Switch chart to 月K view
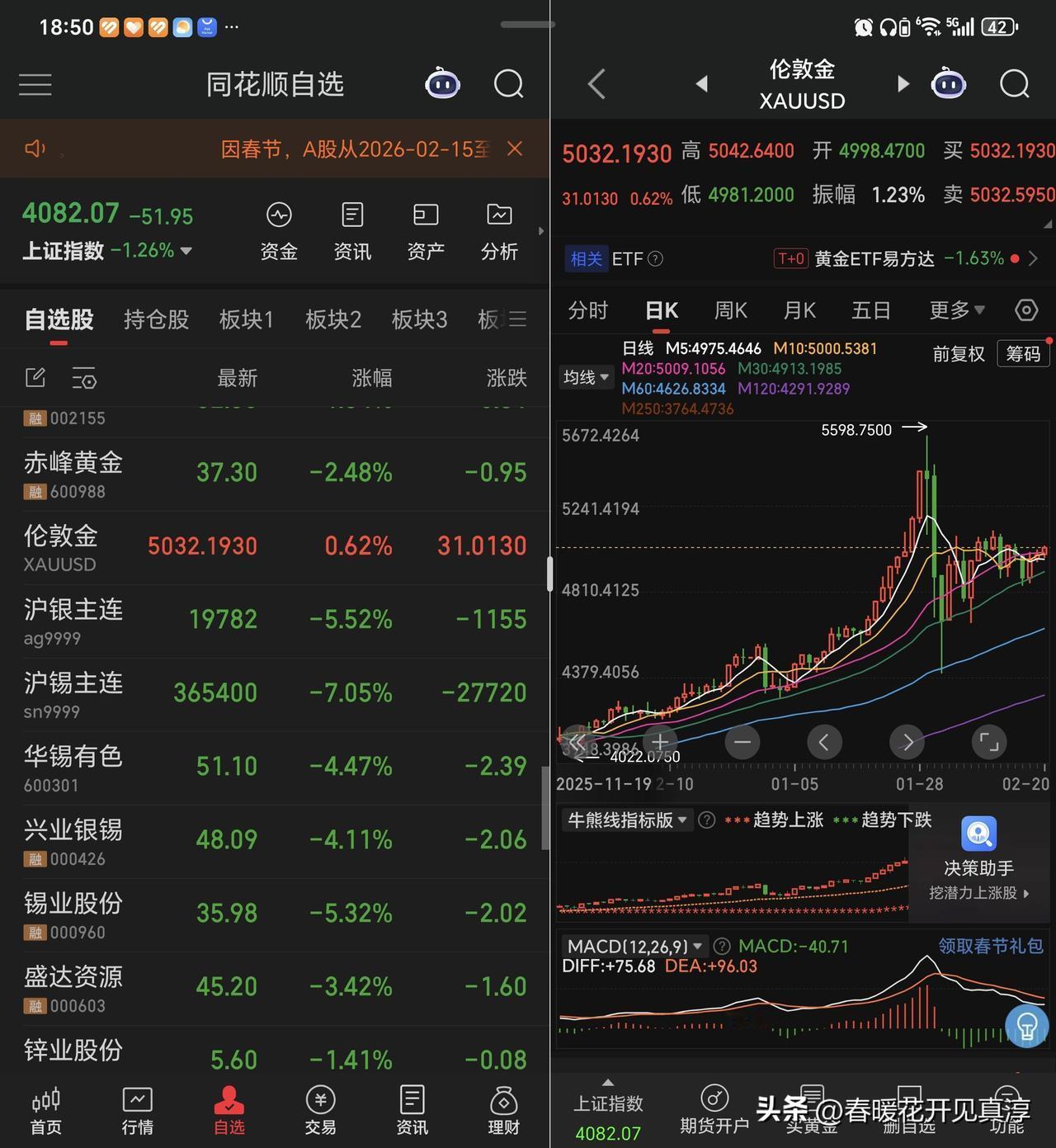1056x1148 pixels. click(x=799, y=311)
